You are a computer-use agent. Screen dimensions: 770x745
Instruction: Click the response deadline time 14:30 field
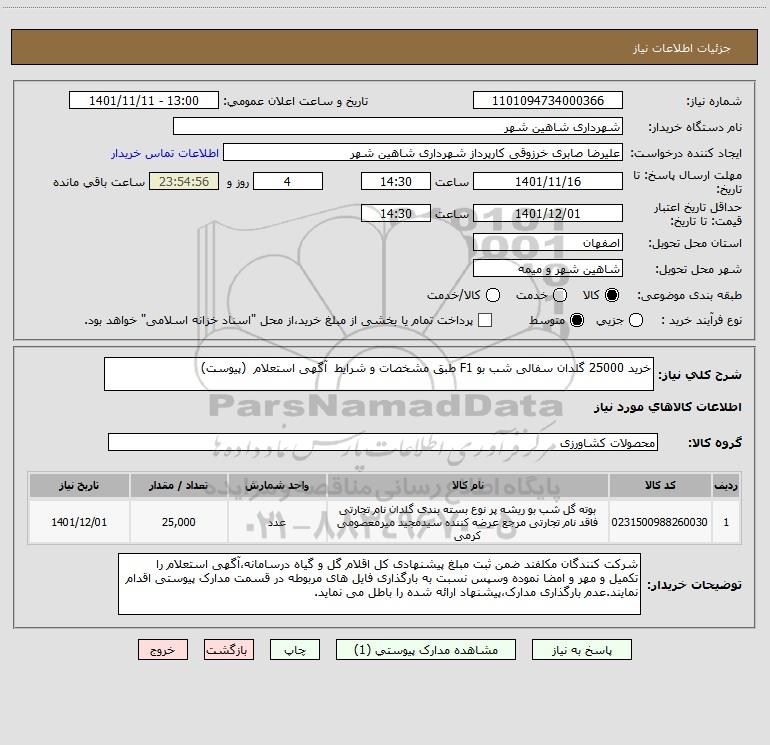click(396, 182)
